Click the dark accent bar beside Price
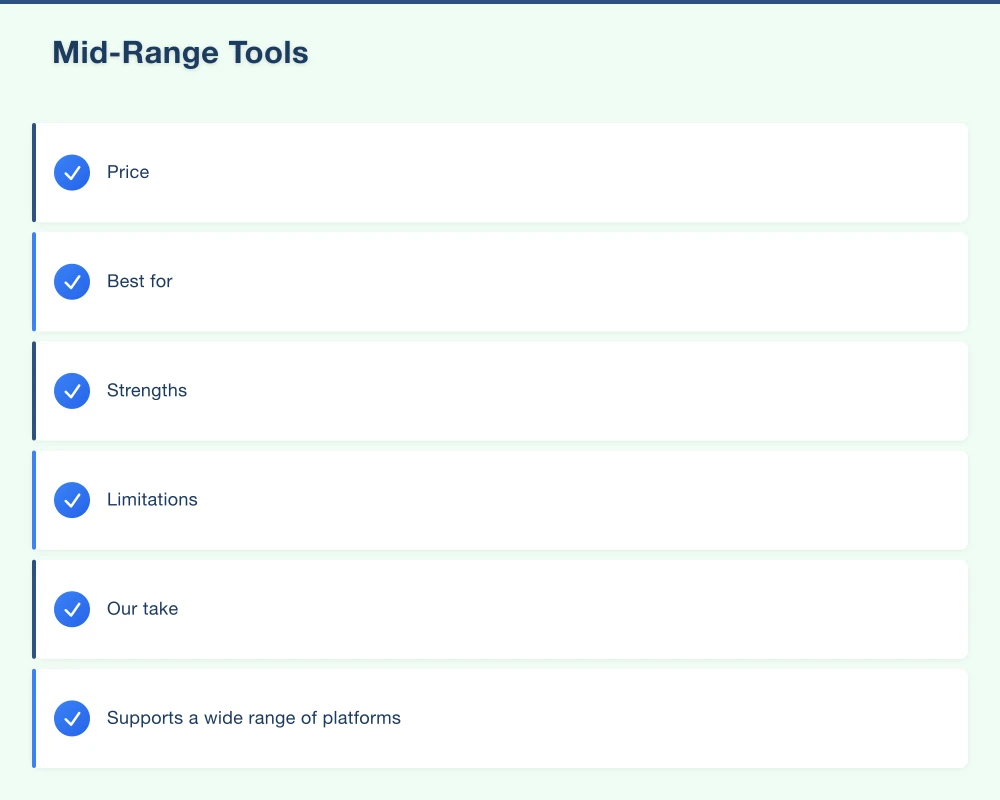 34,172
